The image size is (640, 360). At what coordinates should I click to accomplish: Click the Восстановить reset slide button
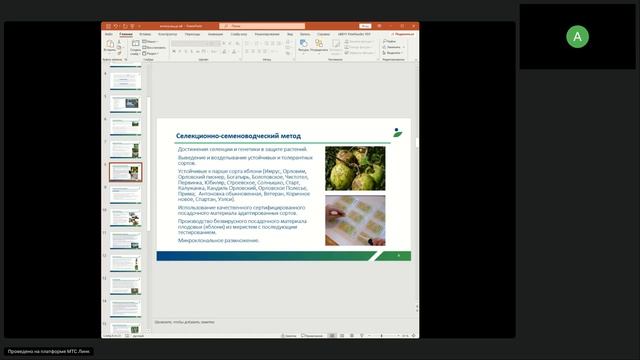pos(154,47)
